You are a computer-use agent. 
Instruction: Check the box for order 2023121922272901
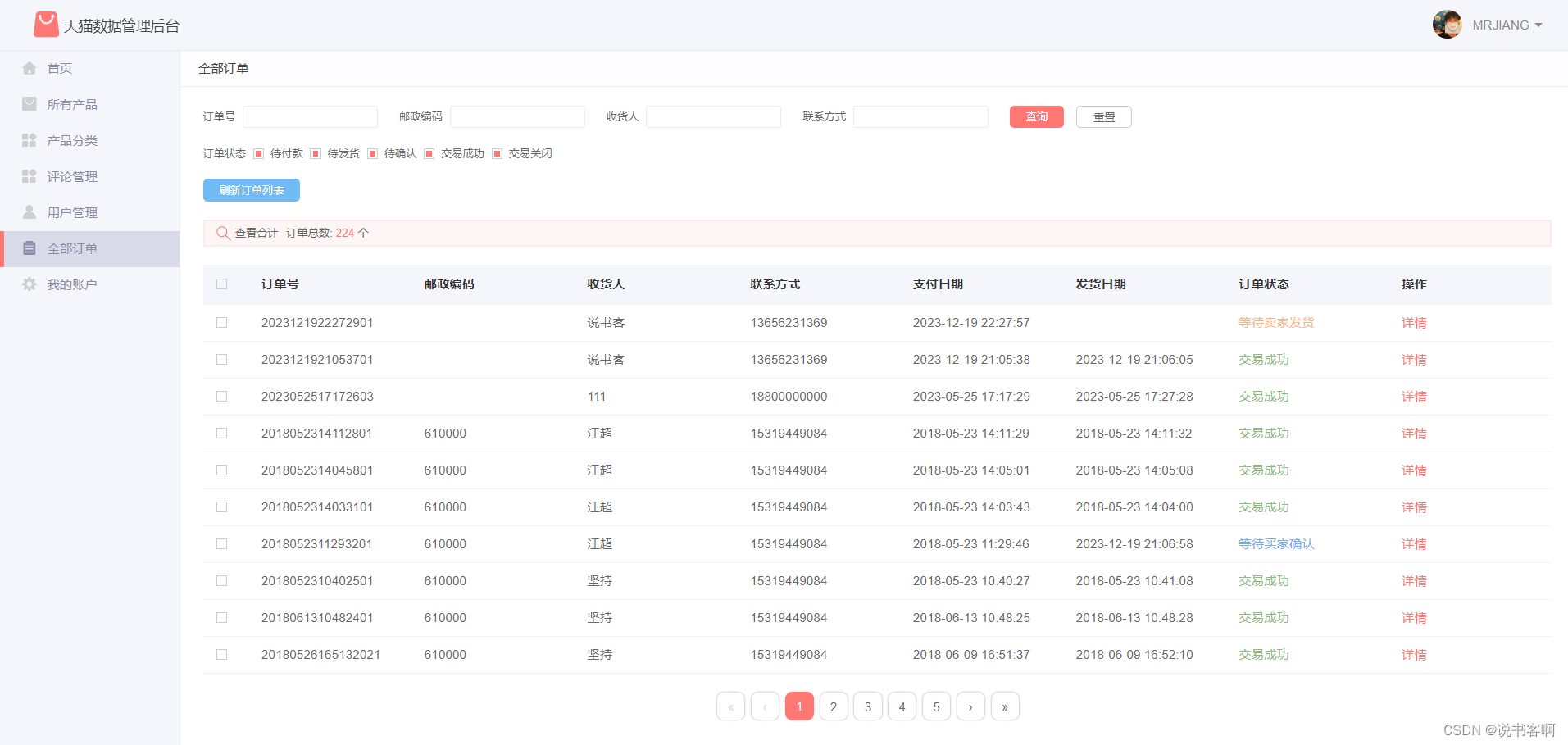[x=221, y=323]
